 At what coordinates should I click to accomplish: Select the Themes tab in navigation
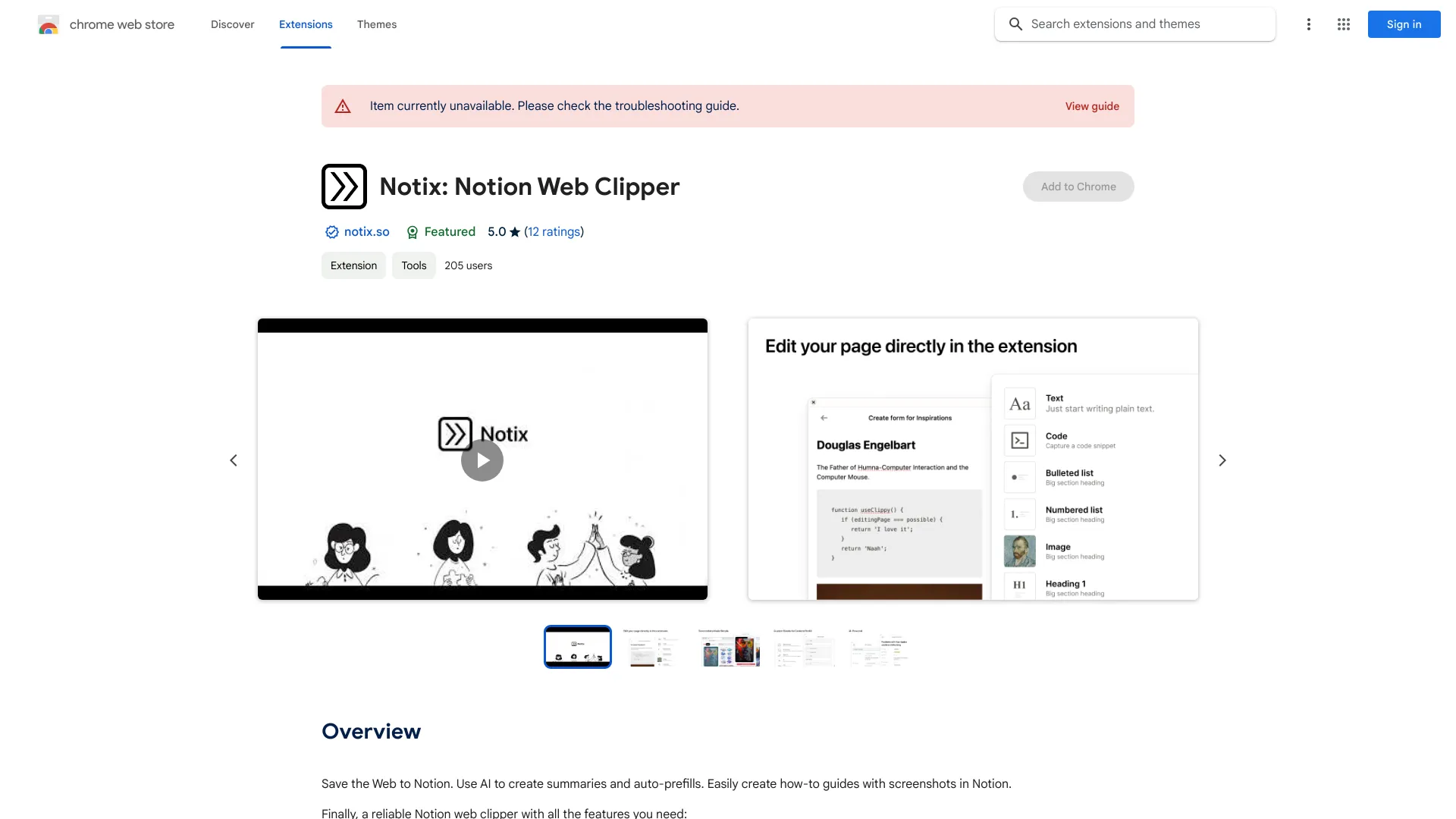pos(376,24)
